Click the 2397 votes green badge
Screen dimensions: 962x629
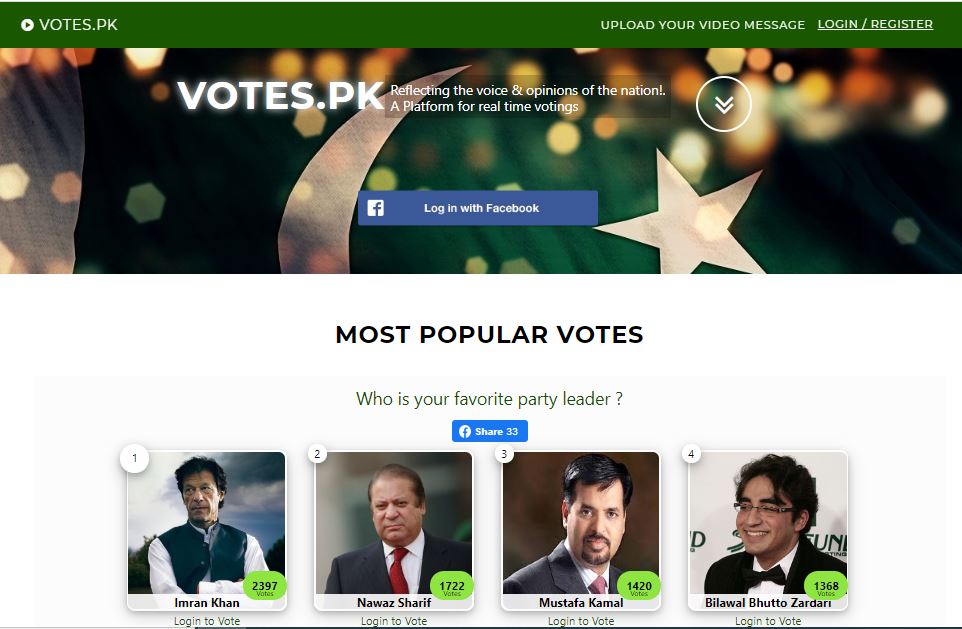(264, 587)
